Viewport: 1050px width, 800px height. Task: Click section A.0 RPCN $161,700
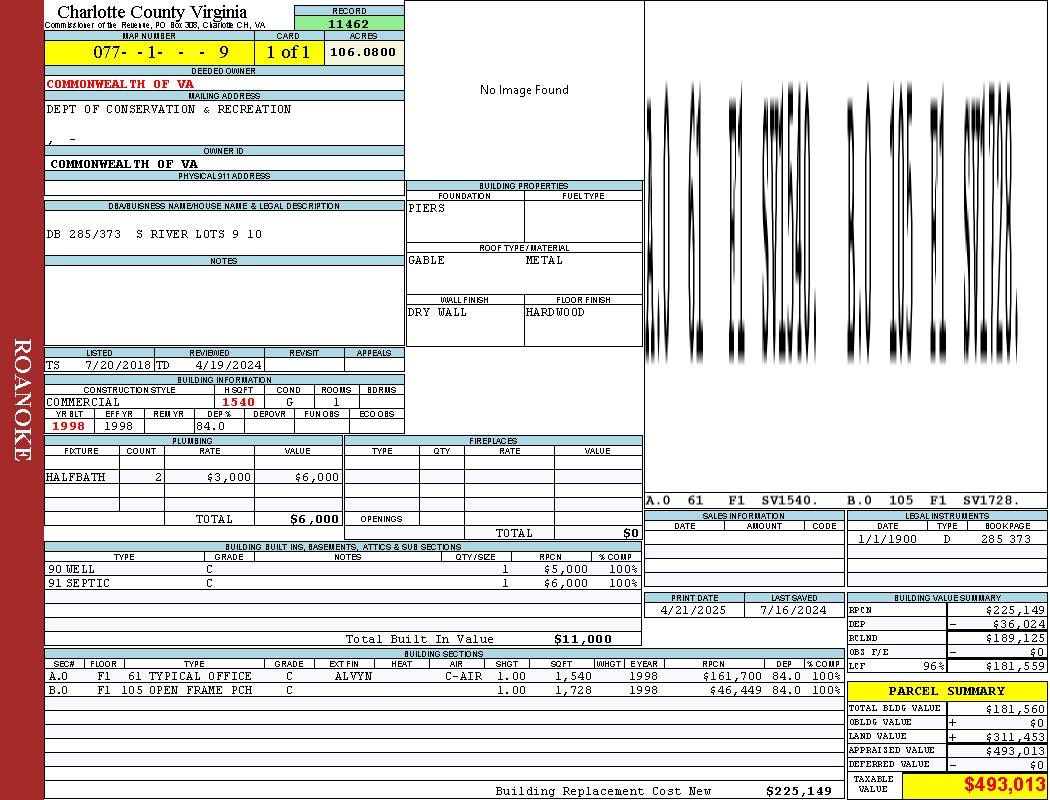pyautogui.click(x=732, y=676)
